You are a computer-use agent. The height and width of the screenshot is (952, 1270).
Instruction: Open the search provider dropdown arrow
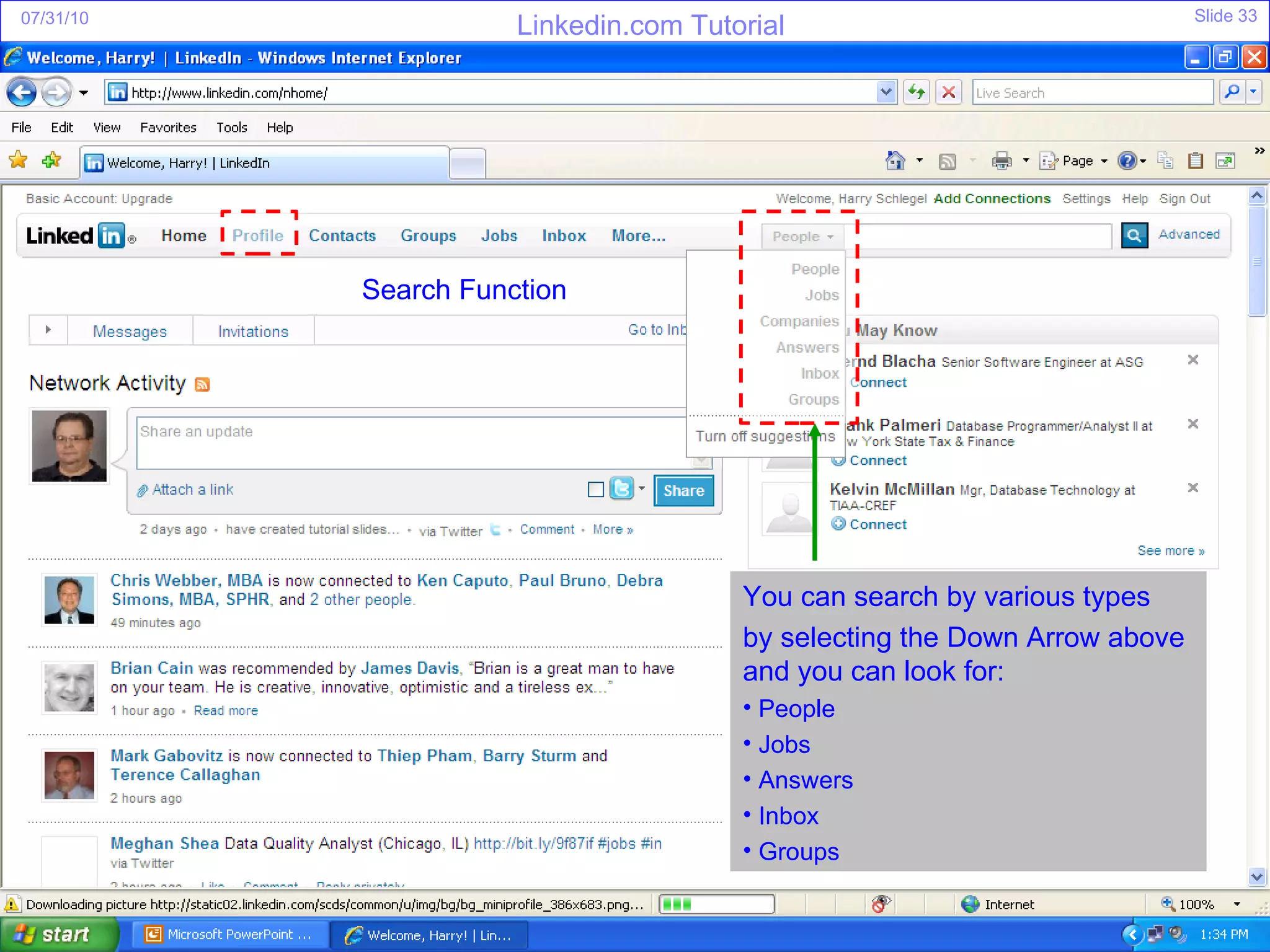[x=1253, y=92]
